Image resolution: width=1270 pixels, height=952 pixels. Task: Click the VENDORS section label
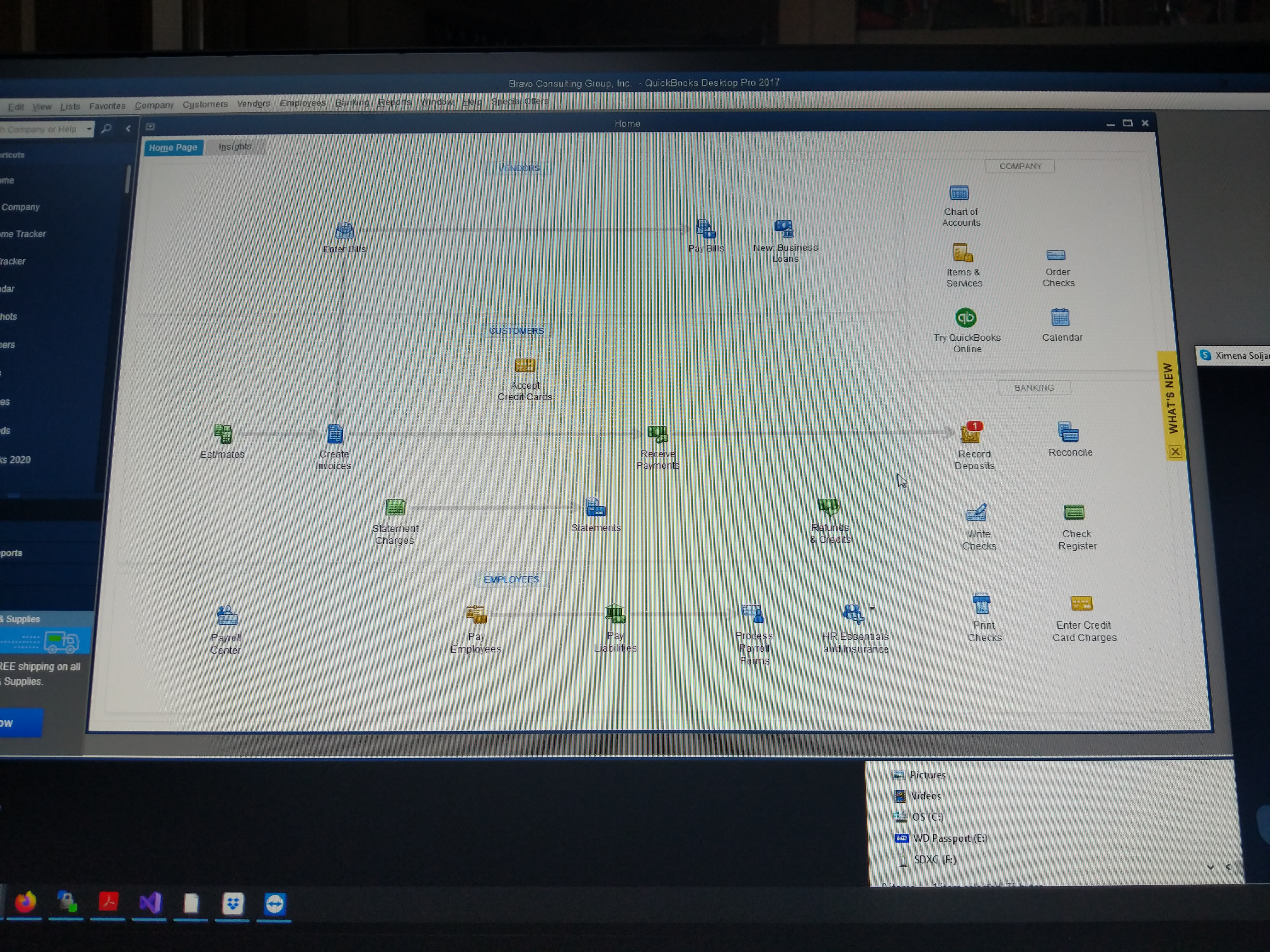(x=519, y=168)
